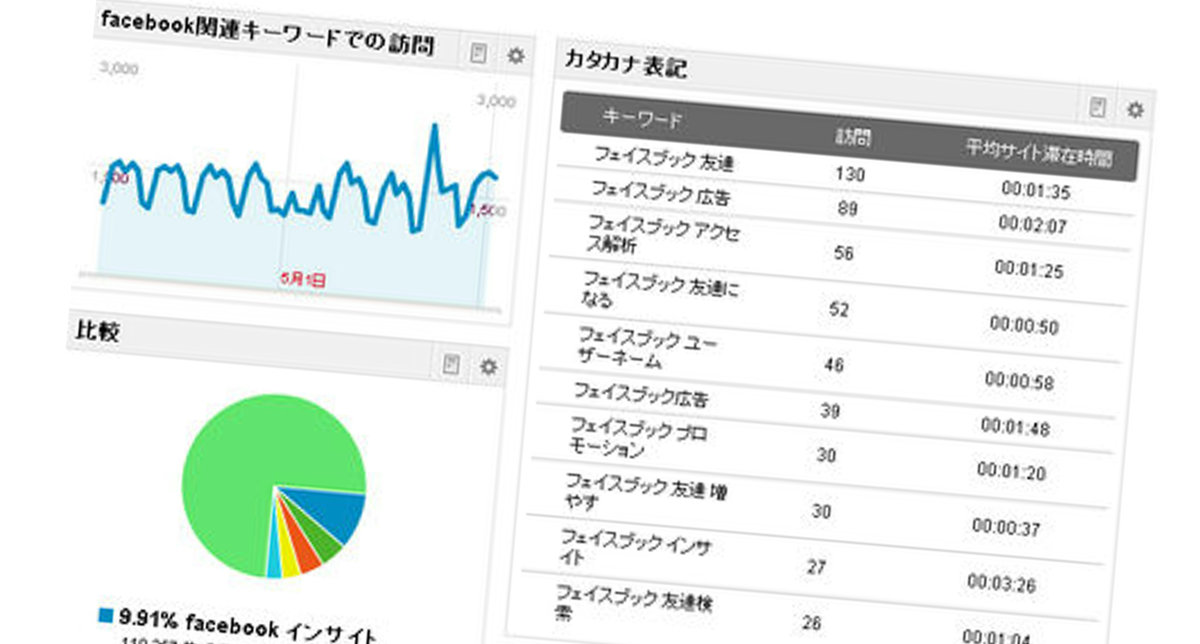The image size is (1200, 644).
Task: Select the フェイスブック プロモーション keyword
Action: click(639, 437)
